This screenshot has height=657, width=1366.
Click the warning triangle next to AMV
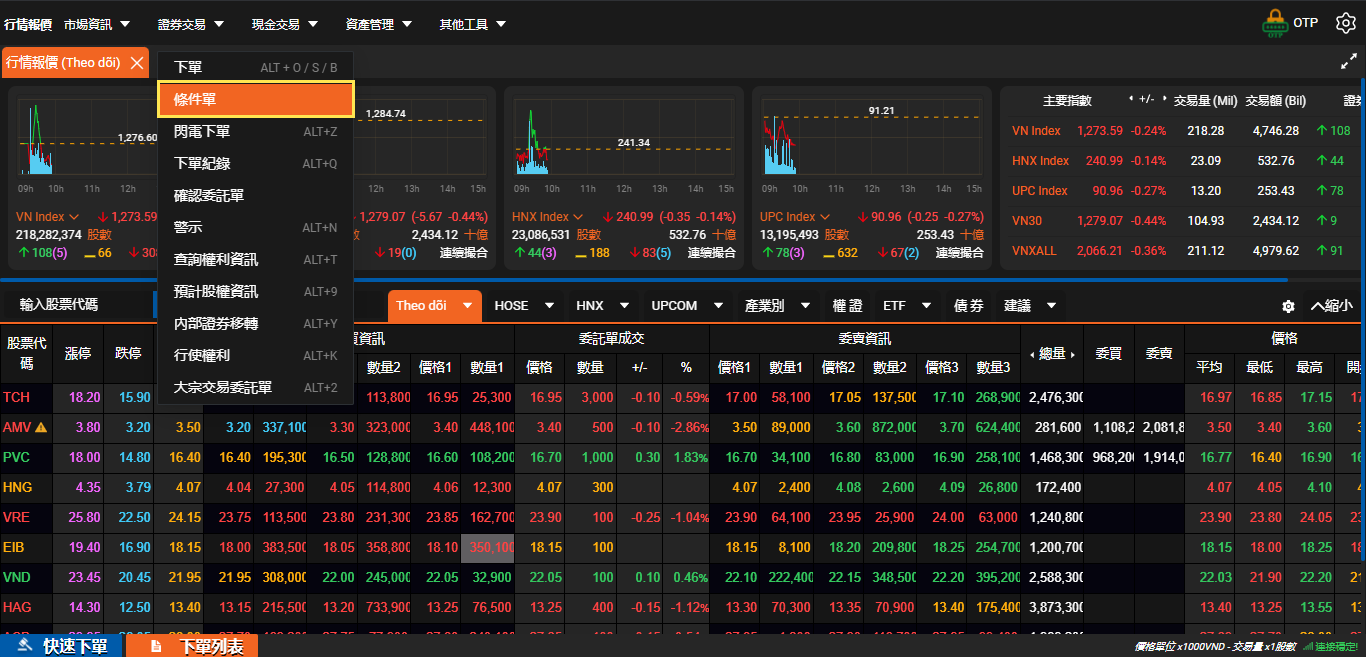41,428
